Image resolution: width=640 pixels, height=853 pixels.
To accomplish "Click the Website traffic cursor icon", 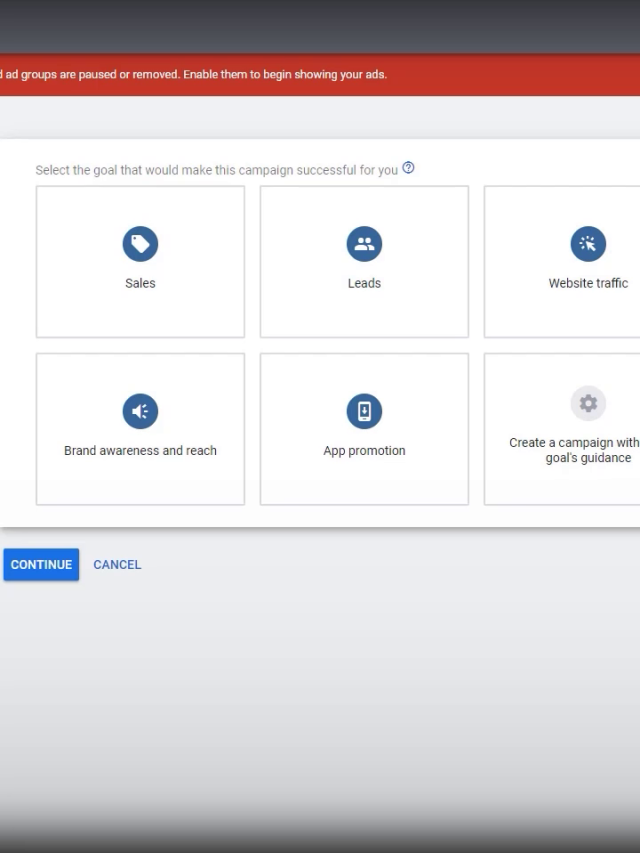I will click(x=588, y=243).
